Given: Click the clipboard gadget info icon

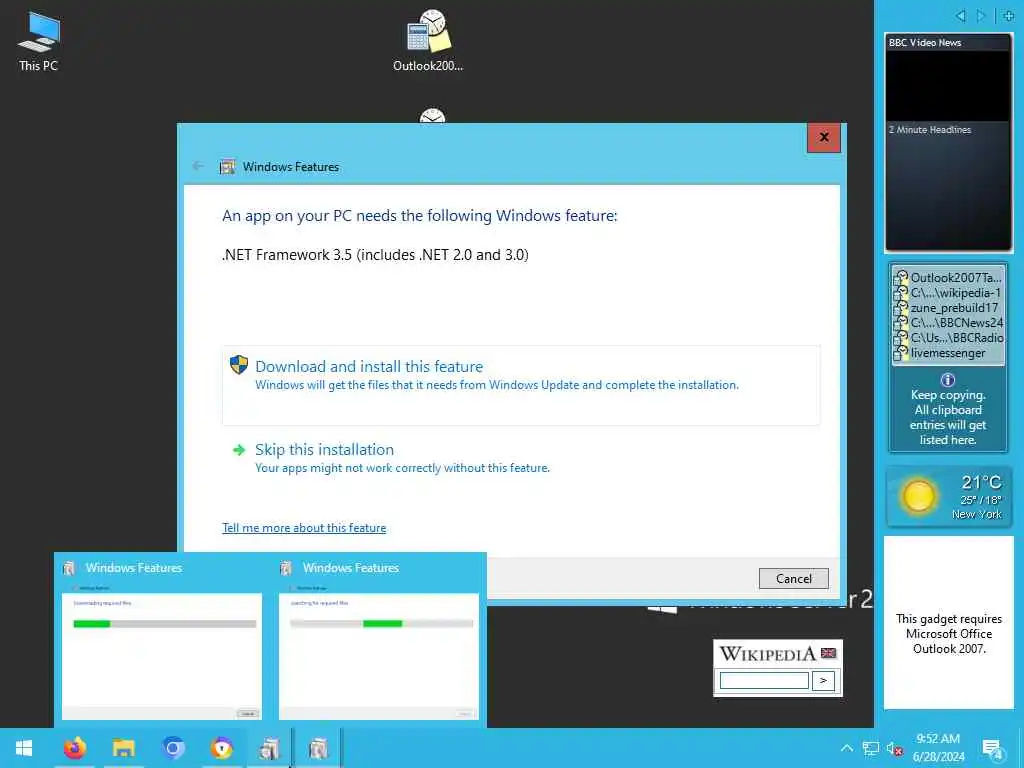Looking at the screenshot, I should tap(948, 379).
